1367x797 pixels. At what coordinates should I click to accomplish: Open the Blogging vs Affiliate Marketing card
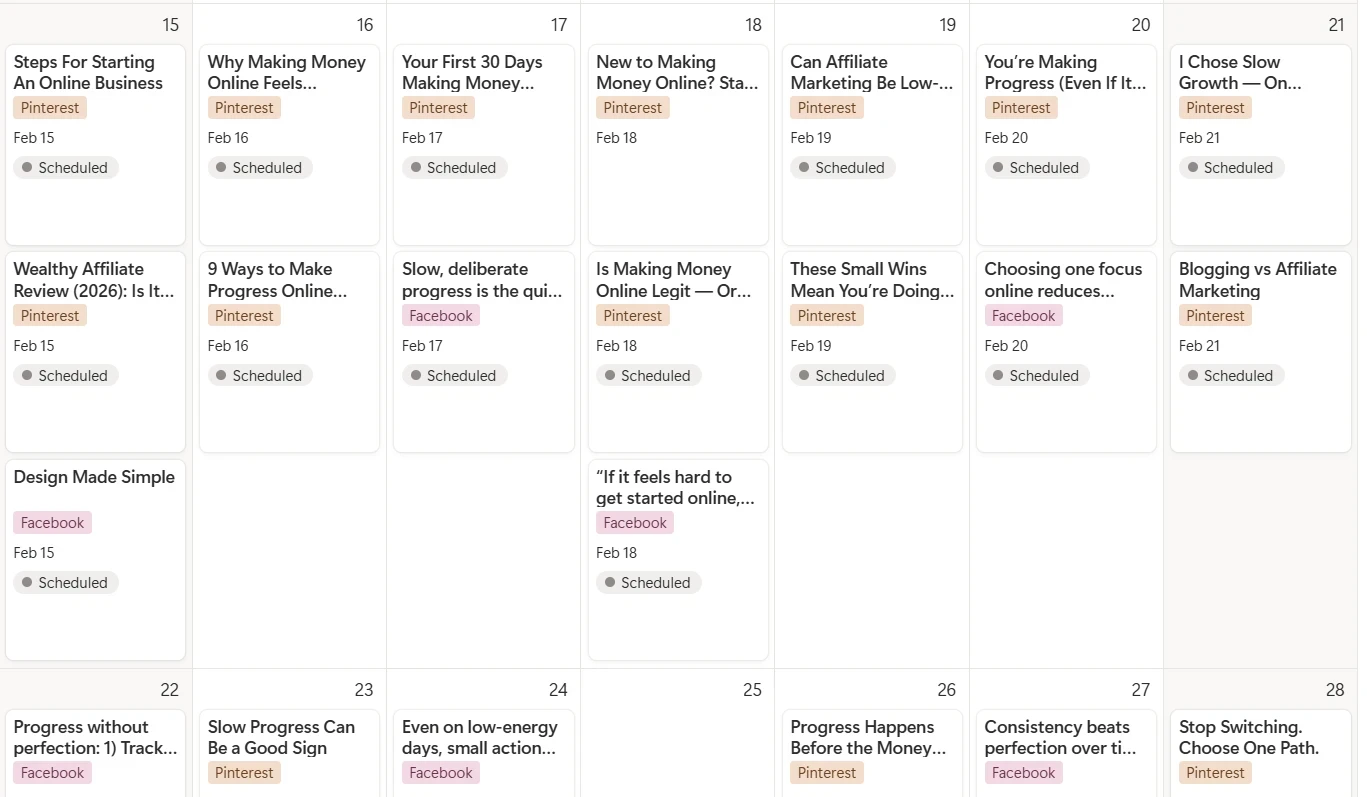coord(1257,280)
